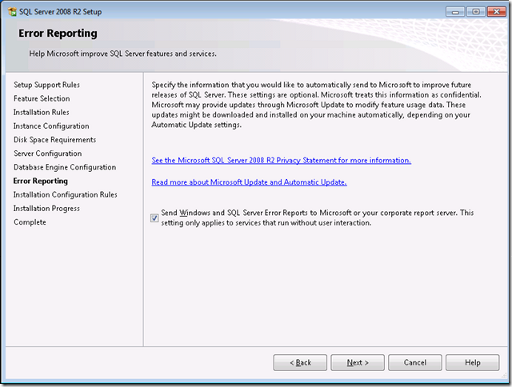Select Error Reporting step in sidebar
512x387 pixels.
pos(41,181)
